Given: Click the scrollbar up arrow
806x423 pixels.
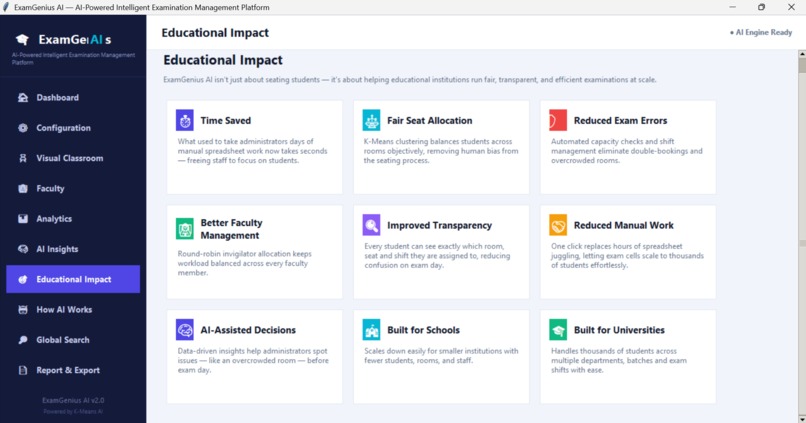Looking at the screenshot, I should (802, 53).
